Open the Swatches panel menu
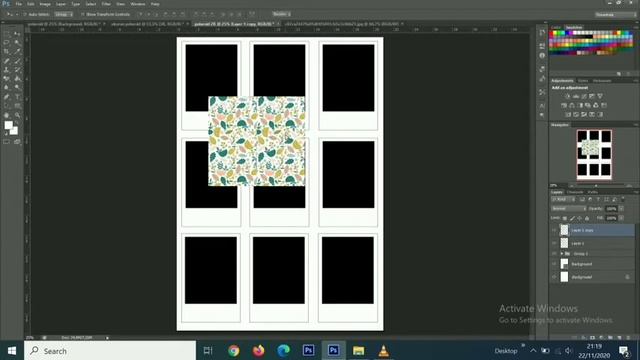The image size is (640, 360). pyautogui.click(x=635, y=27)
